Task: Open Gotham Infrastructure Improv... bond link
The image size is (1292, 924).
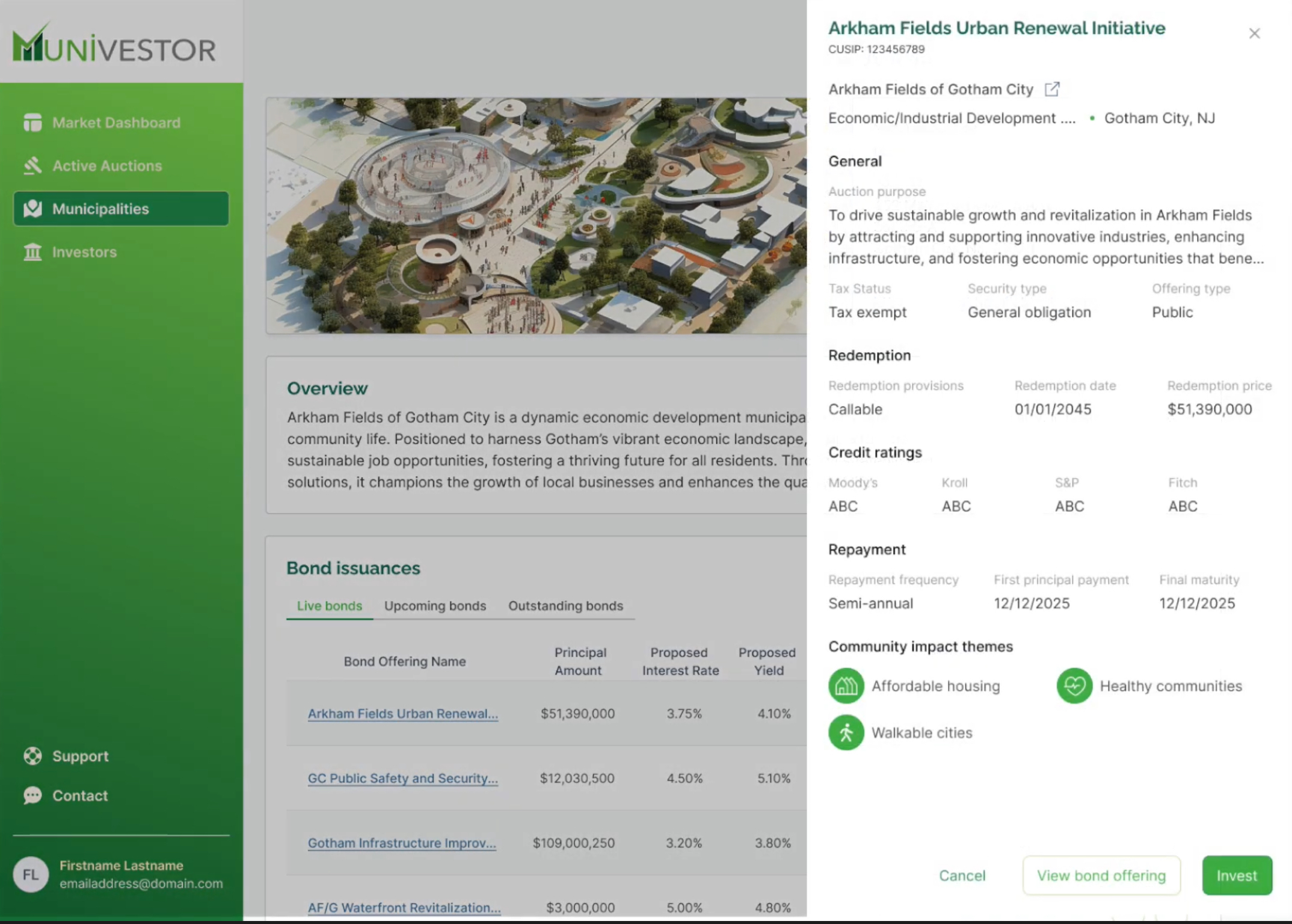Action: point(402,843)
